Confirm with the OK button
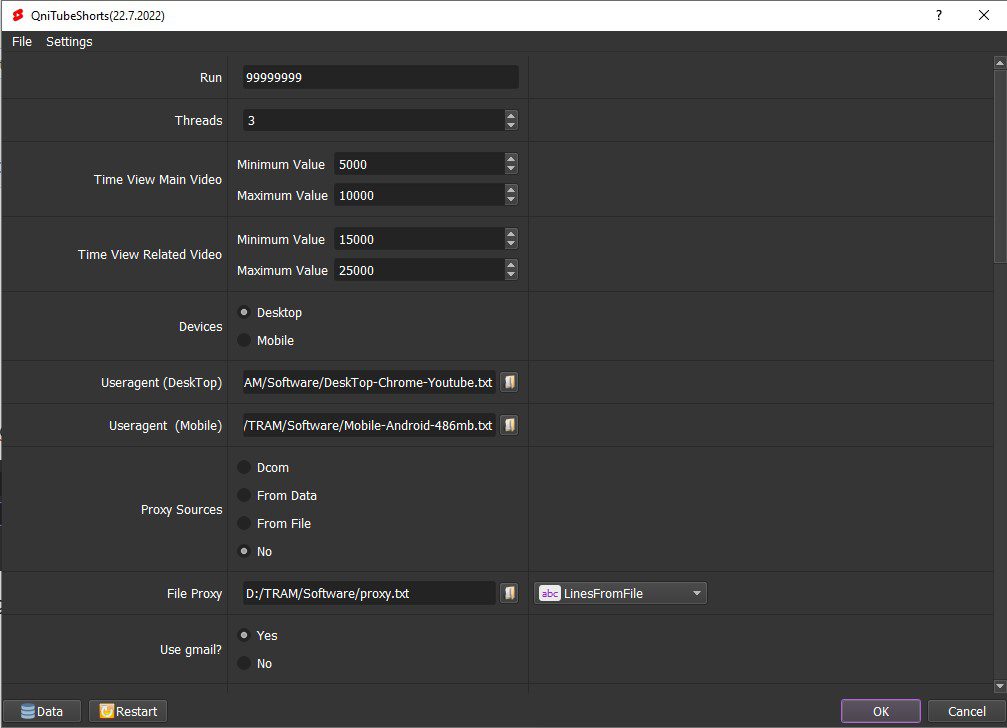 [x=880, y=711]
